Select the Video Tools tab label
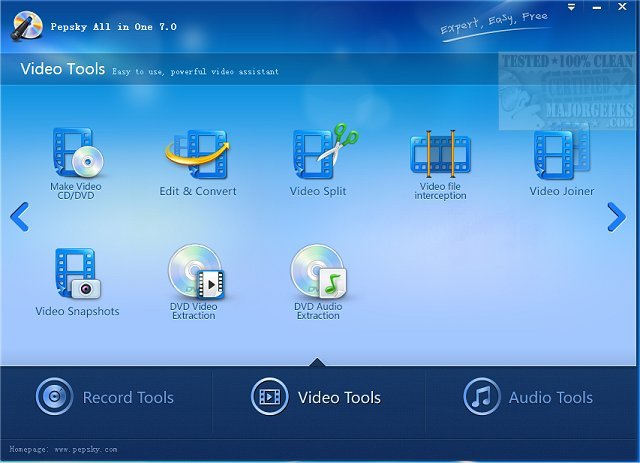Image resolution: width=640 pixels, height=463 pixels. point(339,397)
